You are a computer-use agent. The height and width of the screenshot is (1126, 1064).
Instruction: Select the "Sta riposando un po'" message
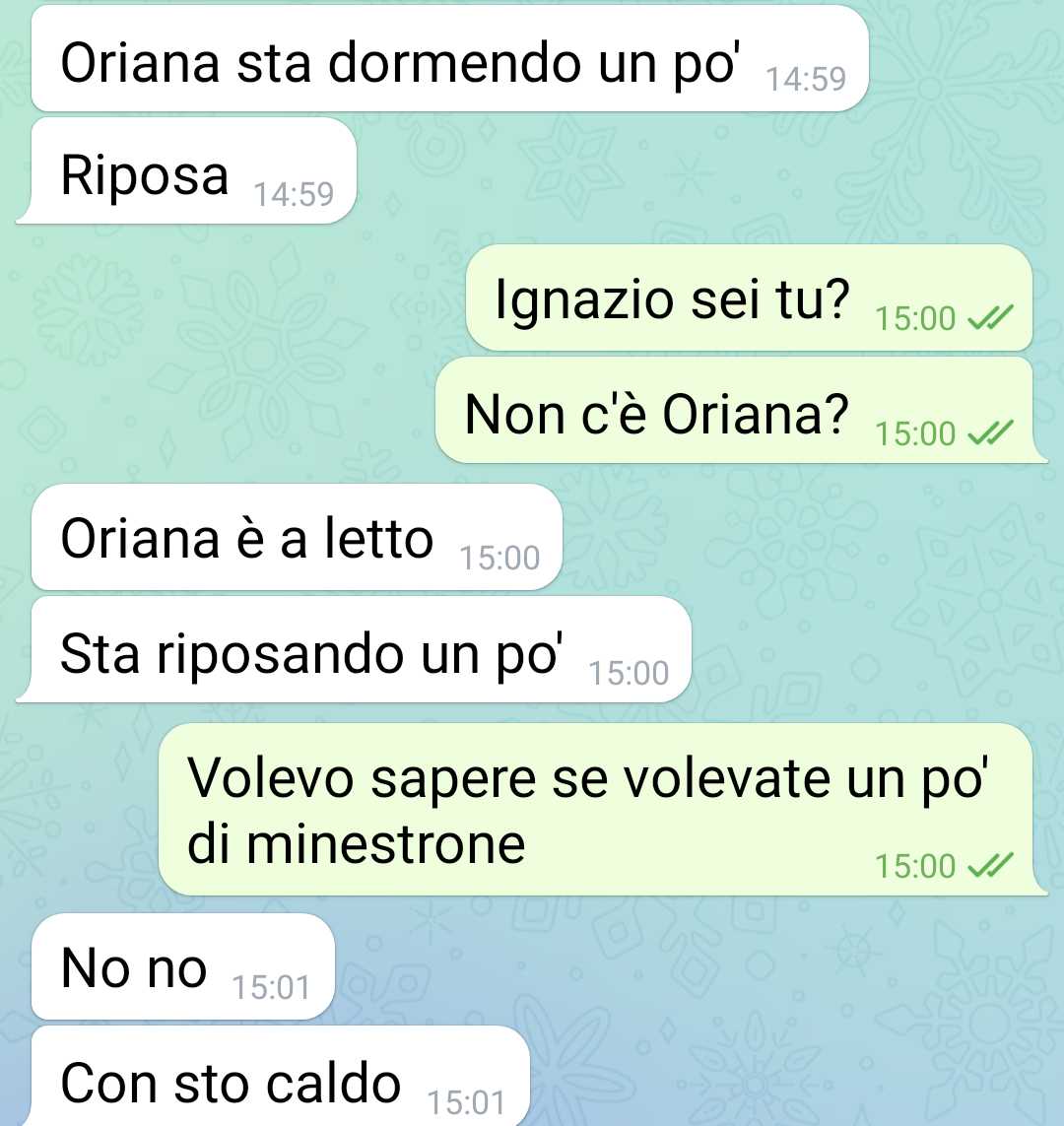[x=354, y=649]
